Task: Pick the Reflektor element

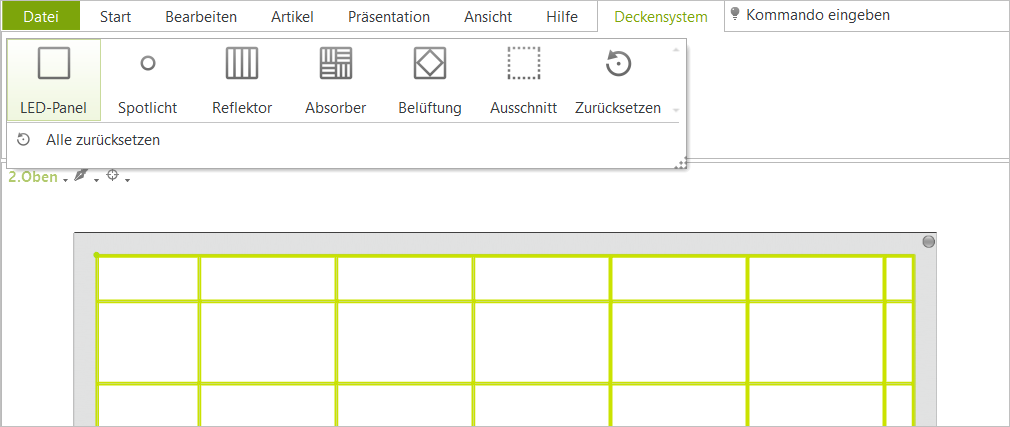Action: pos(242,80)
